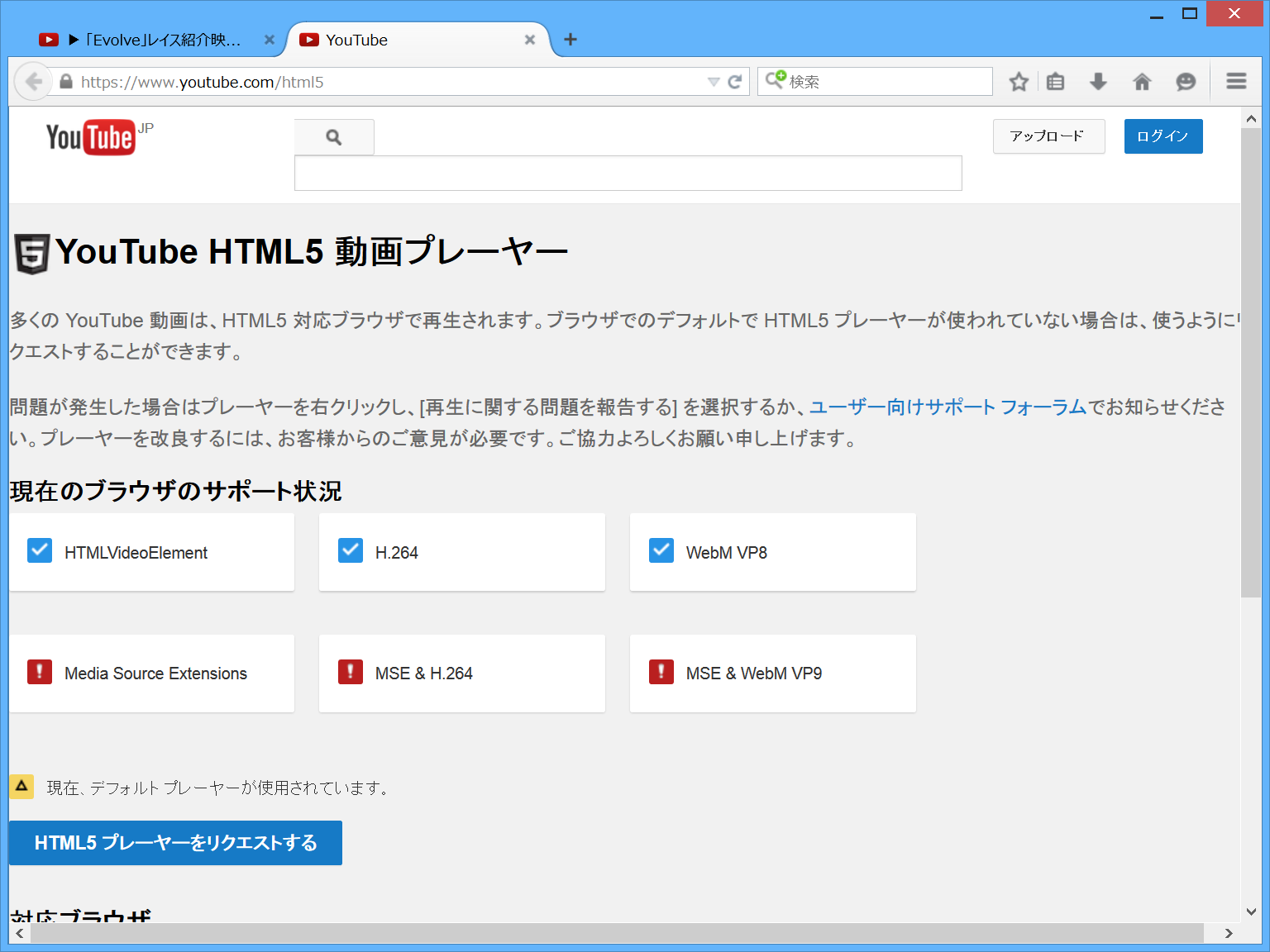
Task: Click the feedback smiley icon in toolbar
Action: coord(1186,81)
